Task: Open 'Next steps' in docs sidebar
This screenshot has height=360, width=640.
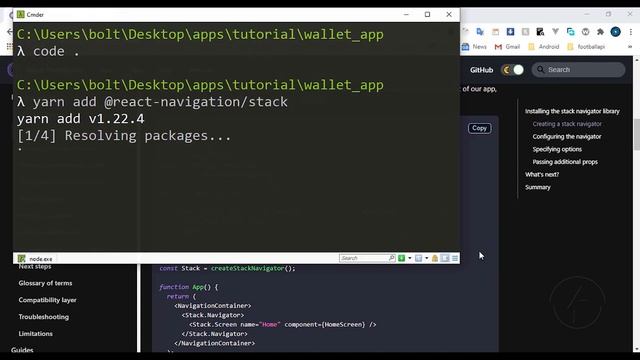Action: pyautogui.click(x=35, y=267)
